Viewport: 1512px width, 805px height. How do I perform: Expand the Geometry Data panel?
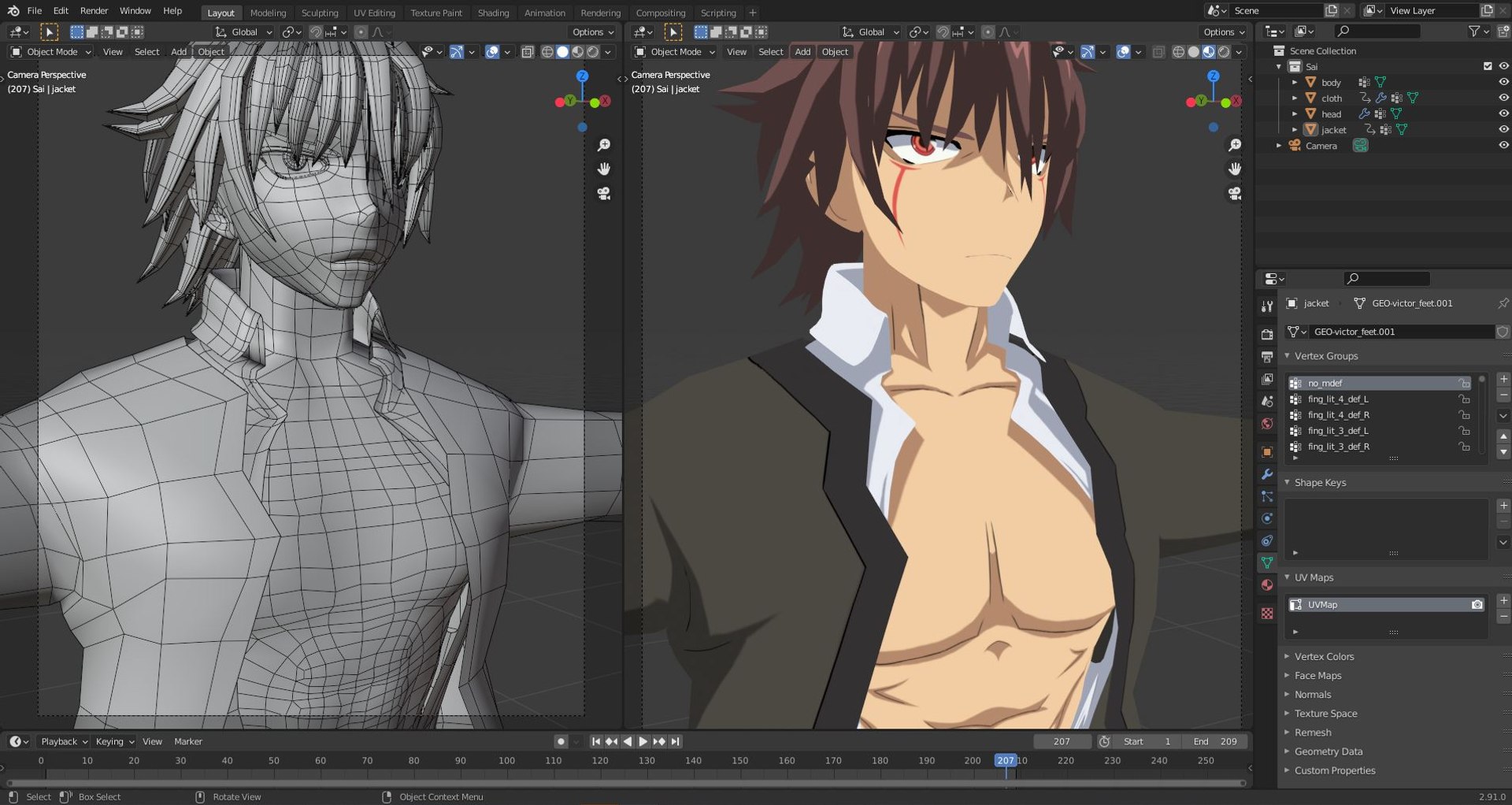1328,751
